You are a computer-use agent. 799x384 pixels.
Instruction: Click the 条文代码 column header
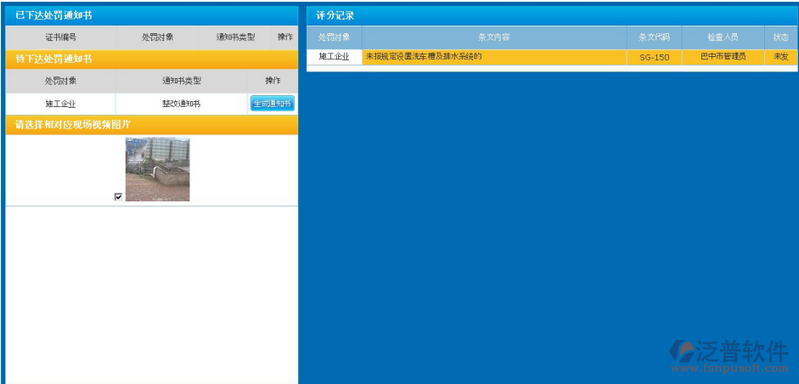pos(654,37)
